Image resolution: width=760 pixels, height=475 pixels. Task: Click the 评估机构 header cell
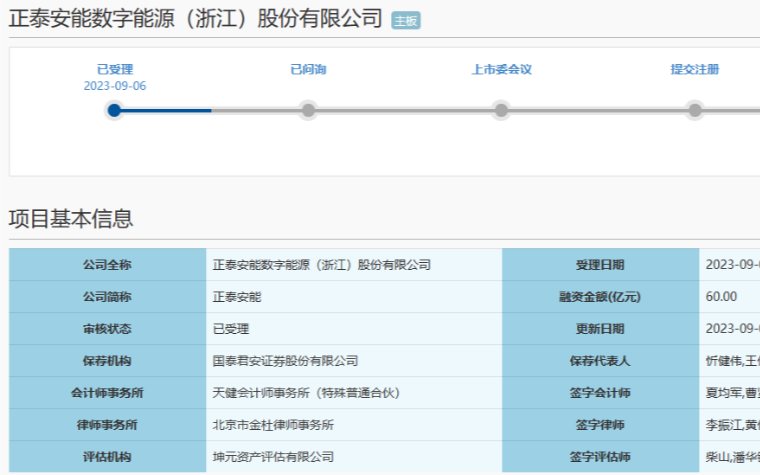108,457
